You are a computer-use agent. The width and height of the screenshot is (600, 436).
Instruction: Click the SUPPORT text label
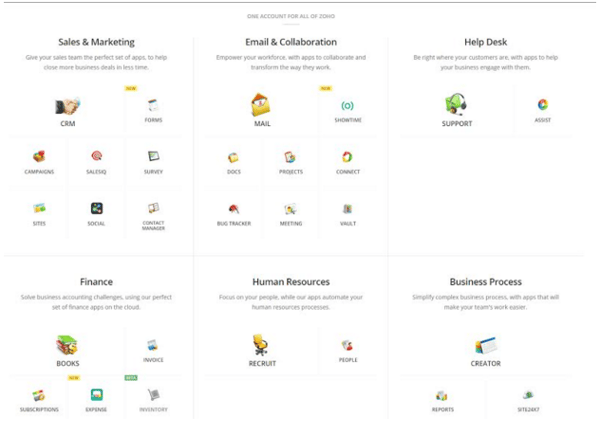(x=457, y=124)
